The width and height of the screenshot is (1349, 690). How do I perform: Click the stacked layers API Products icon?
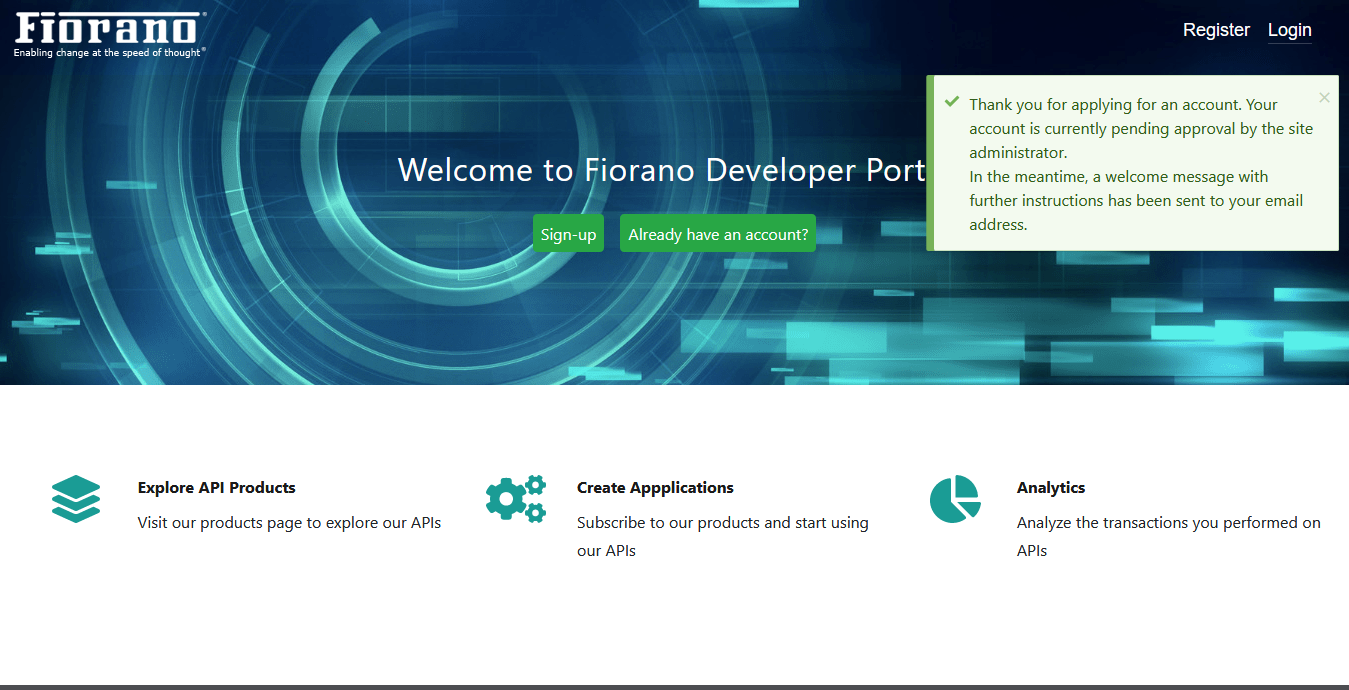coord(76,499)
